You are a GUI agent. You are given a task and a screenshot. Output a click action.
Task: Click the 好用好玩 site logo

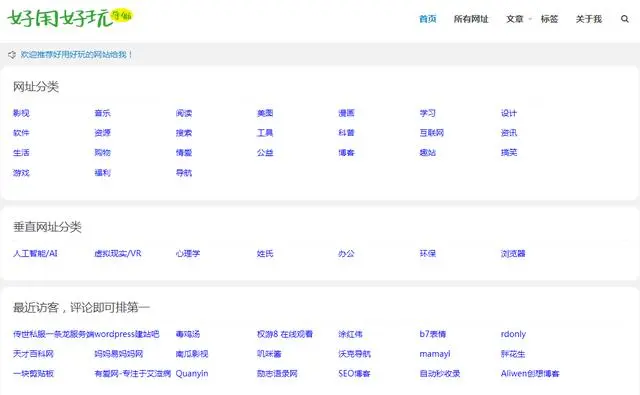(x=70, y=18)
